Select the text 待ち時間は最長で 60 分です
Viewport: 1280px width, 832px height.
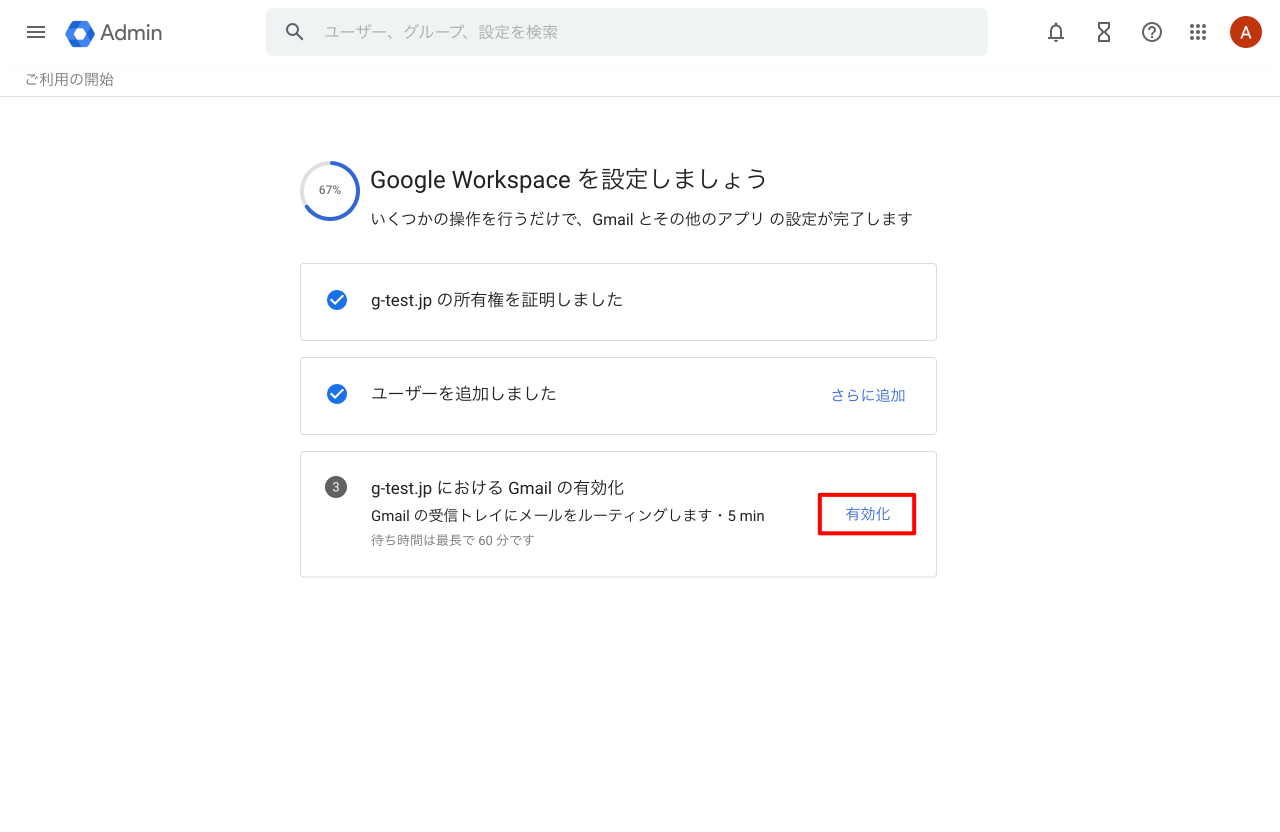click(453, 540)
